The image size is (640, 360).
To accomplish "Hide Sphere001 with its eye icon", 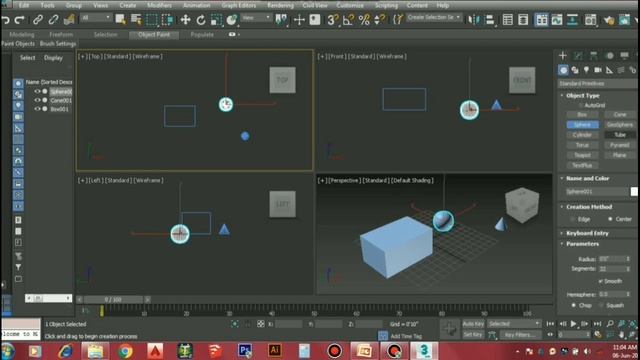I will click(37, 91).
